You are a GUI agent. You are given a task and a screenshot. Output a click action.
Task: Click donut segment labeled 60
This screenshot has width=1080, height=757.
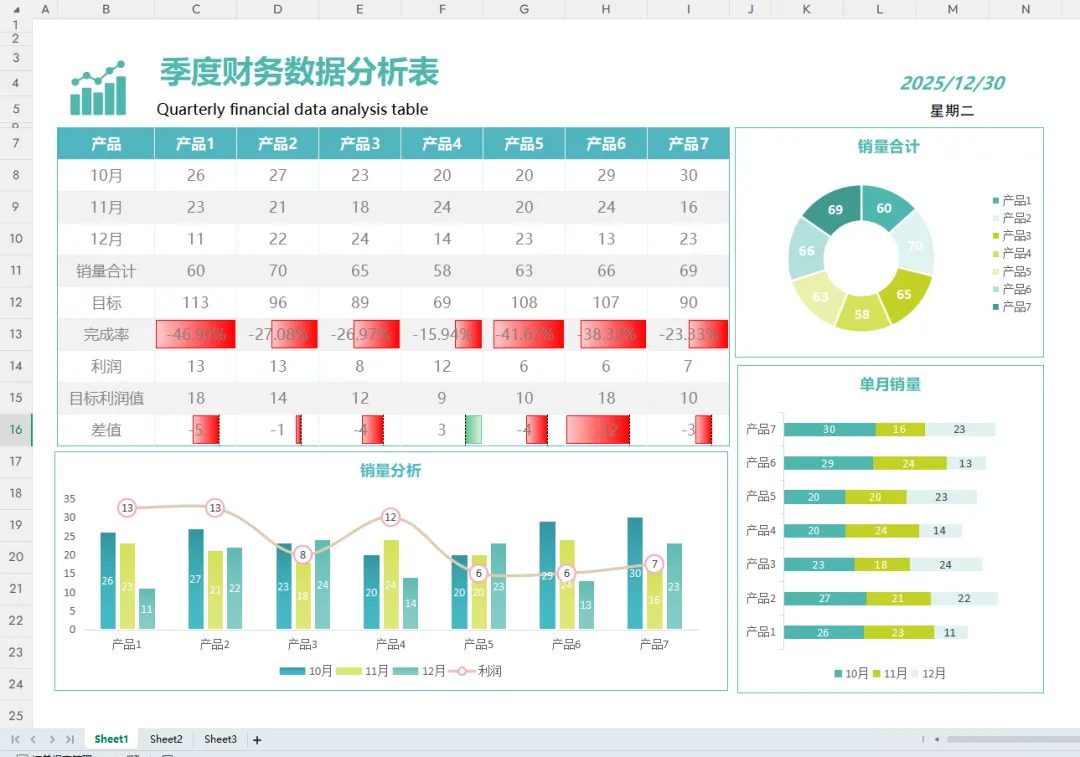point(884,207)
